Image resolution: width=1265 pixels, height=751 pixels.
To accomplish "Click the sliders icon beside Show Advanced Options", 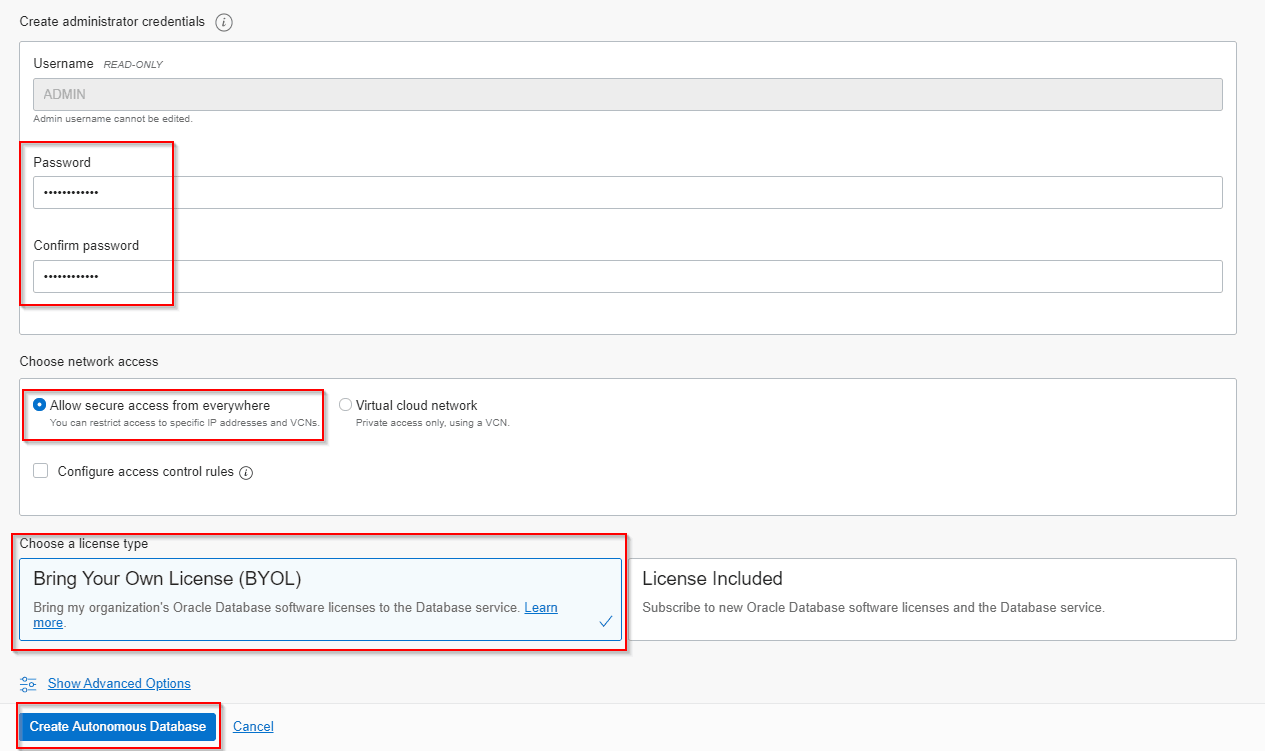I will pos(28,684).
